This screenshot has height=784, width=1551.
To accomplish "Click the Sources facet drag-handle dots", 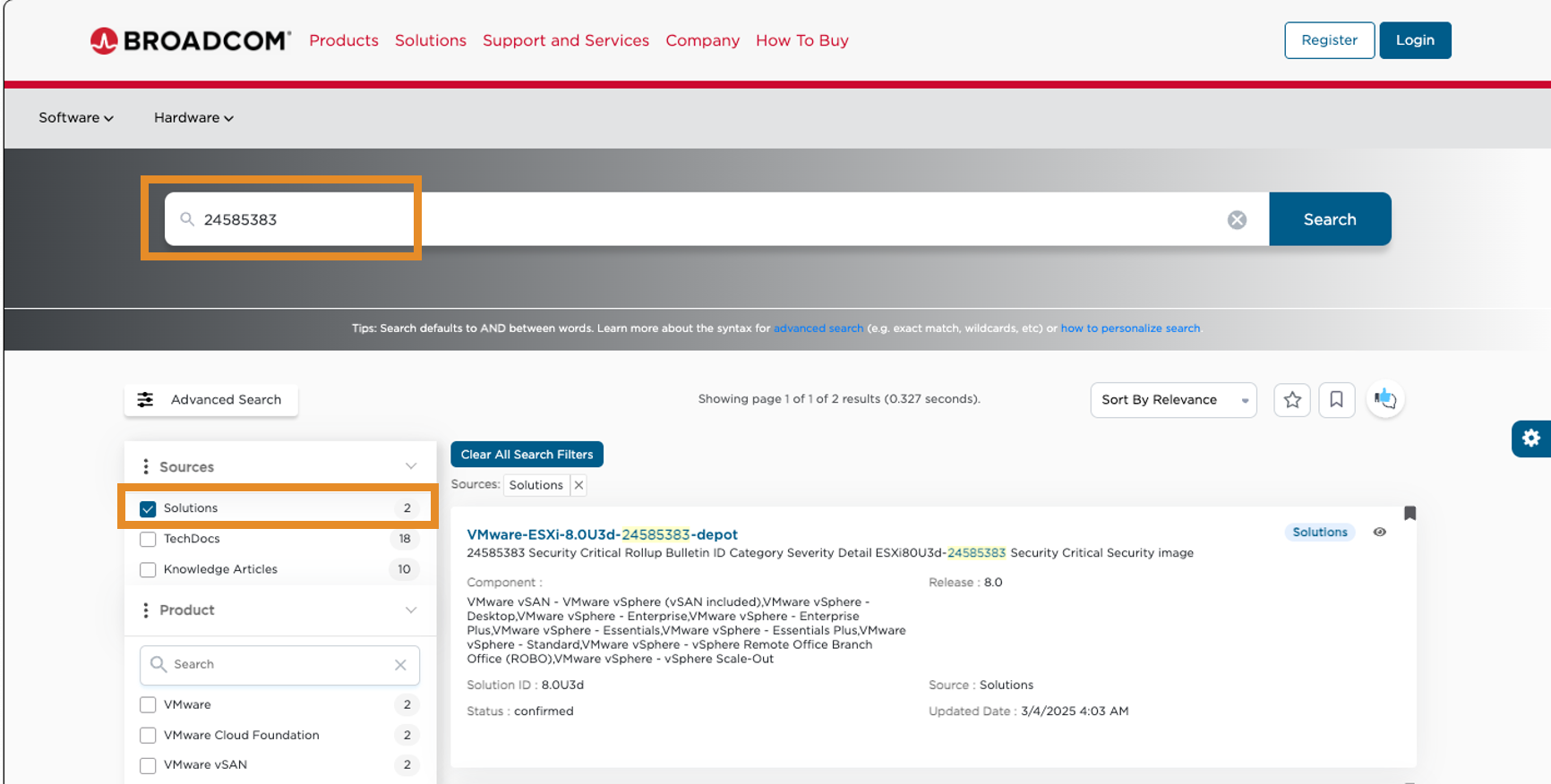I will [x=146, y=467].
